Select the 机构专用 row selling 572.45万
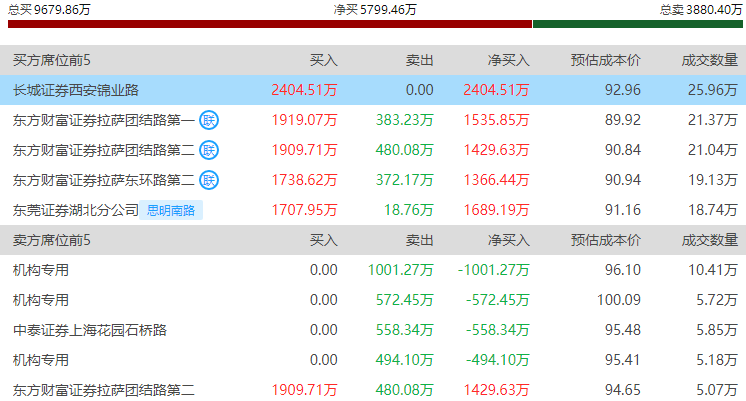Viewport: 746px width, 401px height. pyautogui.click(x=373, y=300)
